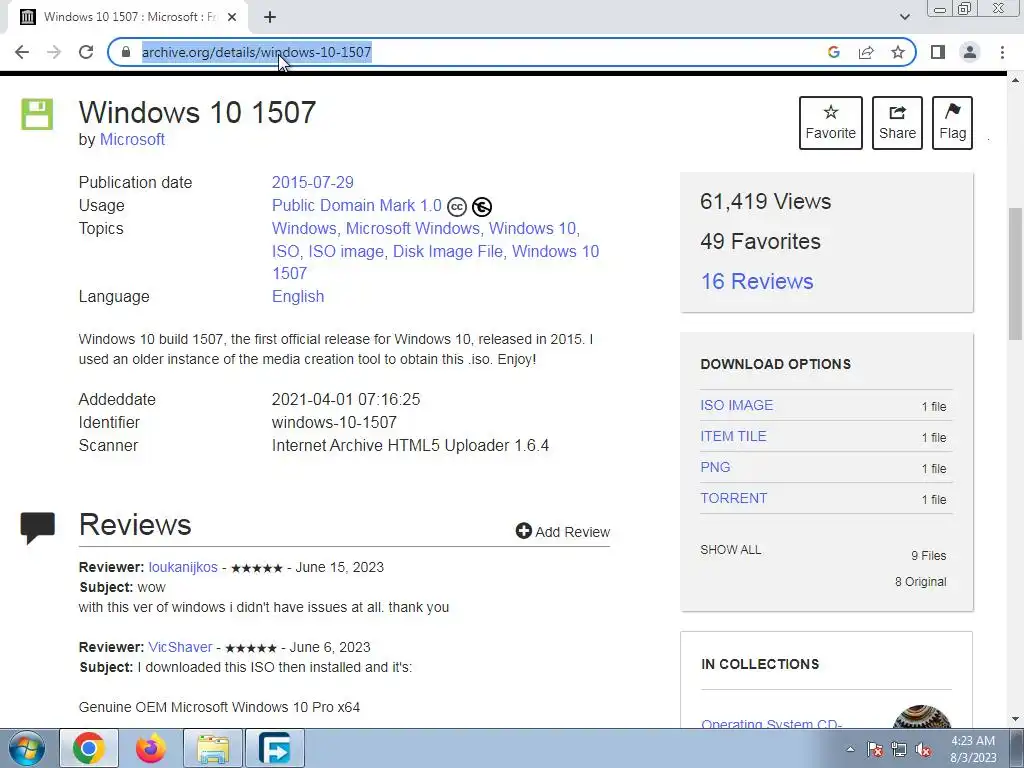Screen dimensions: 1024x768
Task: Open Public Domain Mark 1.0 license link
Action: (357, 206)
